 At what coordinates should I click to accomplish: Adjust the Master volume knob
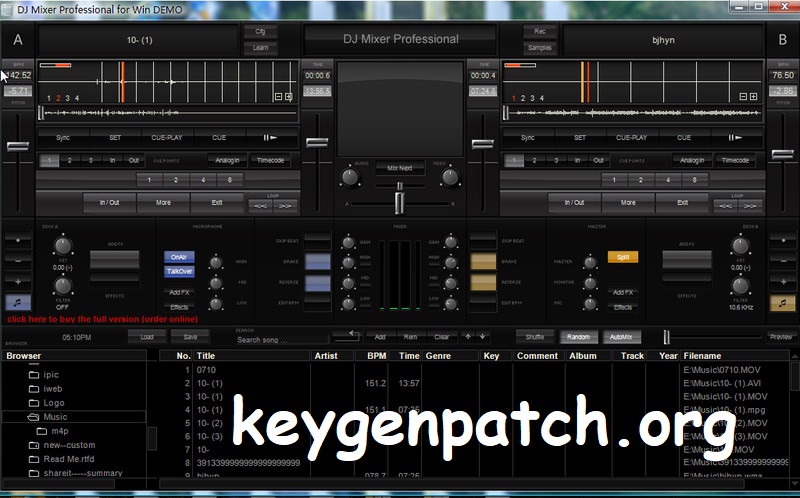coord(590,262)
